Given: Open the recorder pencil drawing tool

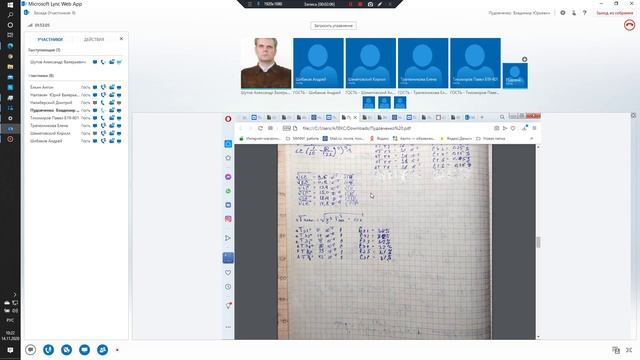Looking at the screenshot, I should [x=380, y=4].
